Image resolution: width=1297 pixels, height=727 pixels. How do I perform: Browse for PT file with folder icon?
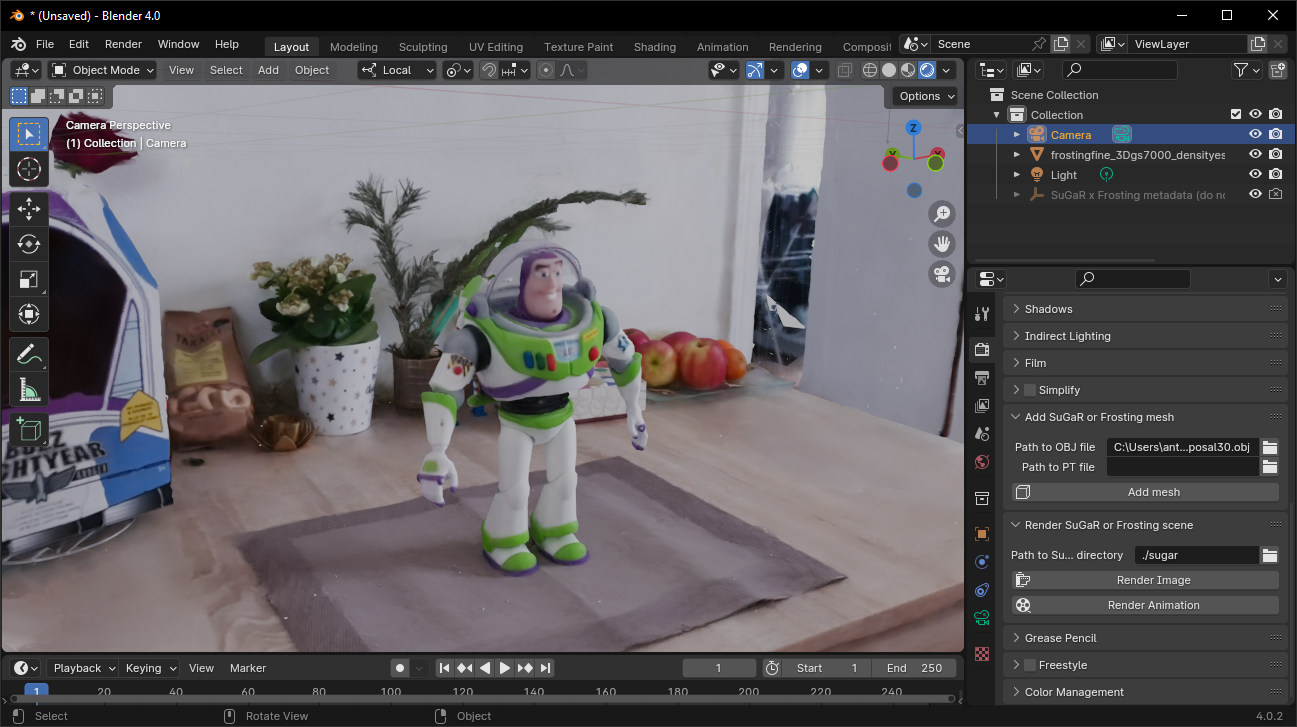[x=1270, y=467]
